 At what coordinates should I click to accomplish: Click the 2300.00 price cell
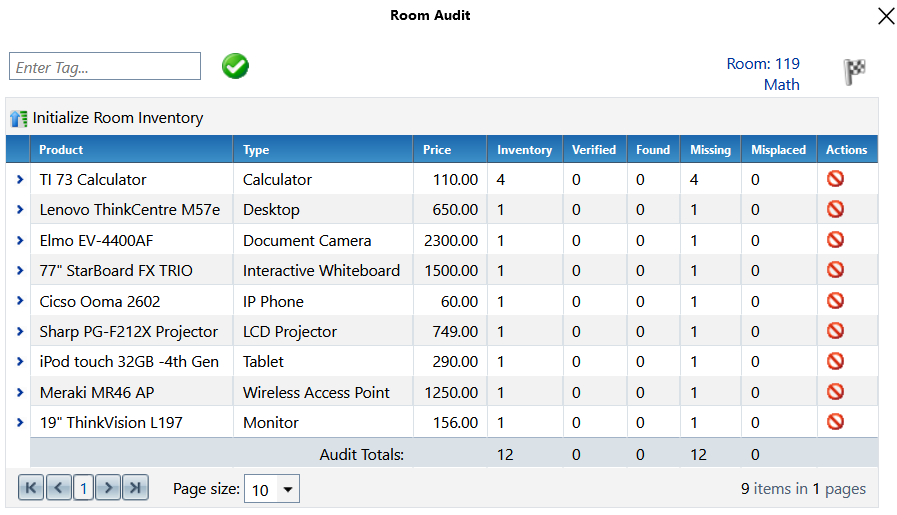pos(451,240)
